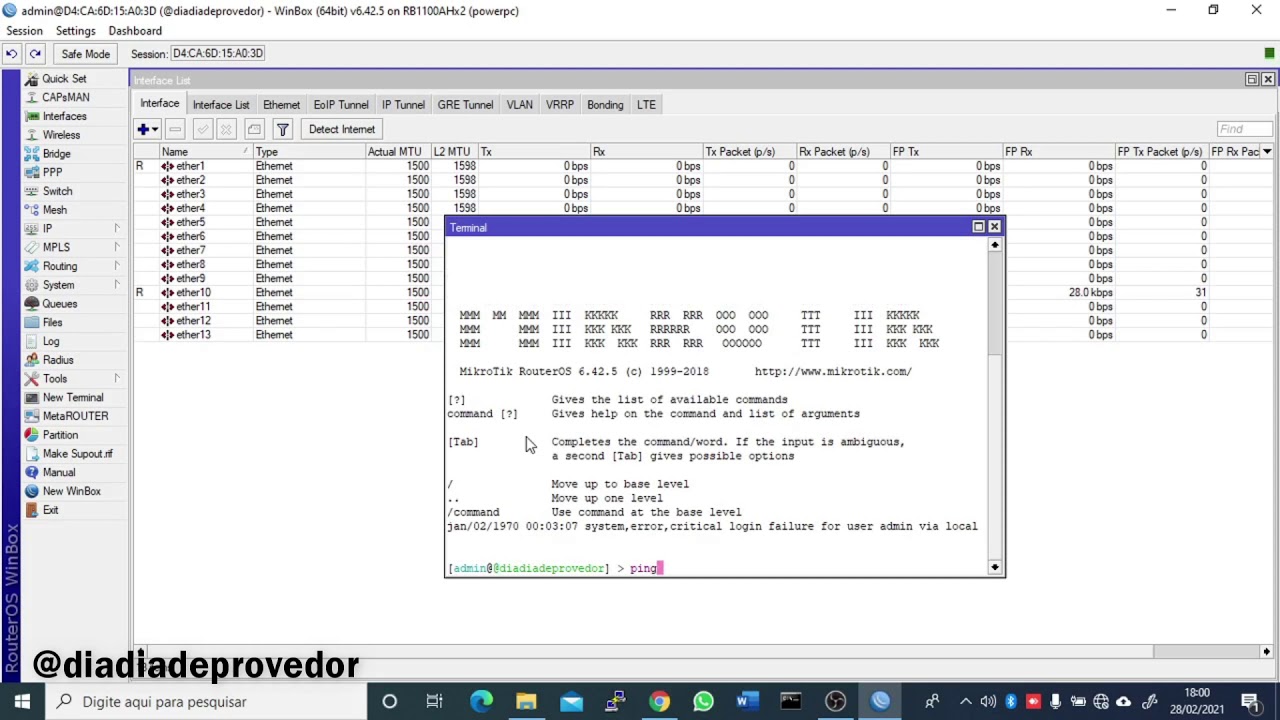Switch to the EoIP Tunnel tab
This screenshot has height=720, width=1280.
pyautogui.click(x=341, y=105)
